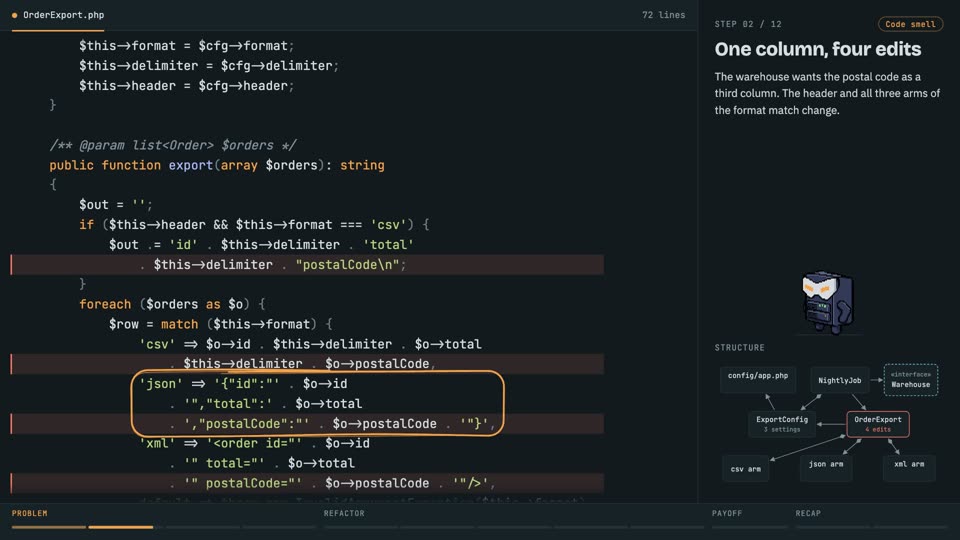Click the '72 lines' counter

tap(663, 15)
